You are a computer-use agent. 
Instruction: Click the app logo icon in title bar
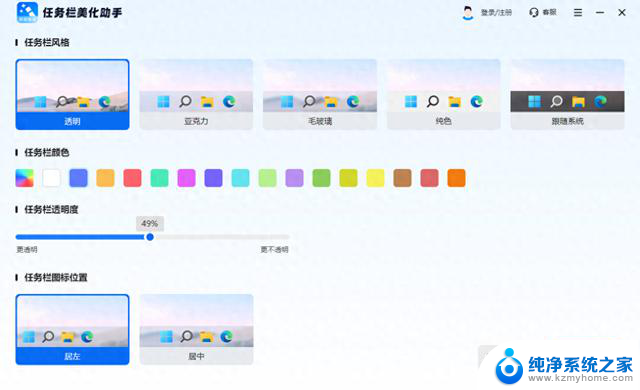coord(27,13)
